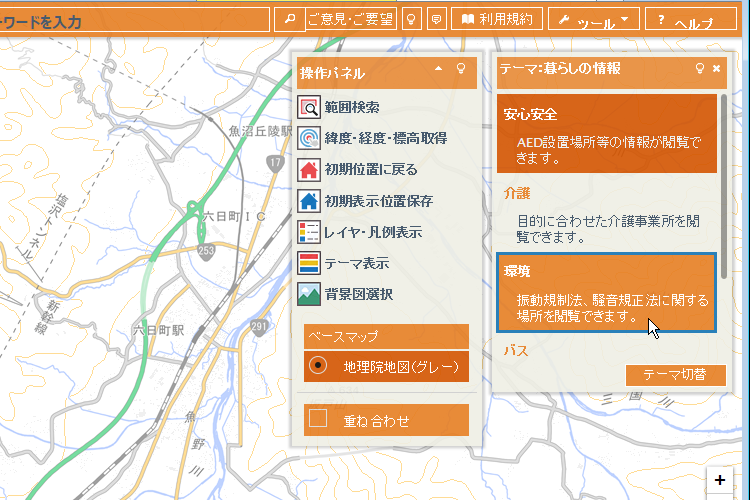Open ご意見・ご要望 feedback link

tap(351, 19)
